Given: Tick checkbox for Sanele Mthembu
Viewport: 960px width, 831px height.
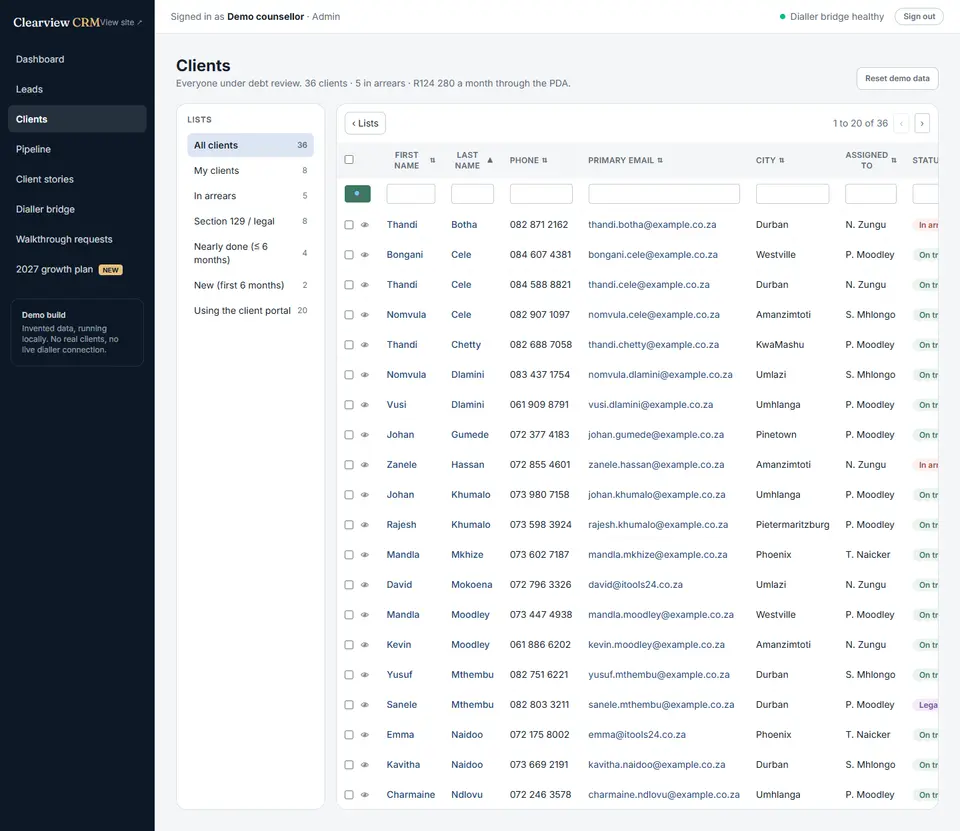Looking at the screenshot, I should pyautogui.click(x=349, y=705).
